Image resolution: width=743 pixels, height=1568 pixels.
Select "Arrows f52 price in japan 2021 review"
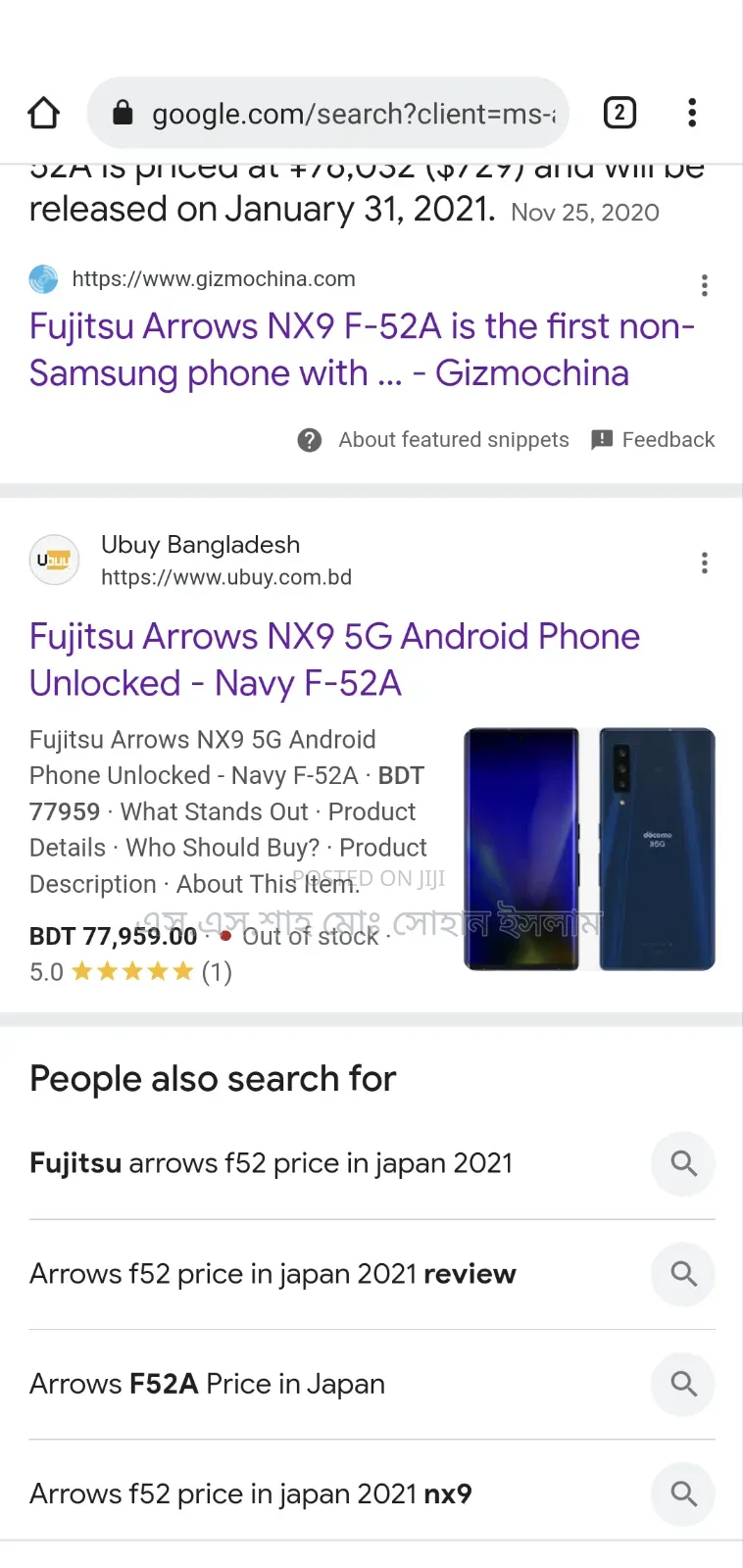[x=272, y=1274]
